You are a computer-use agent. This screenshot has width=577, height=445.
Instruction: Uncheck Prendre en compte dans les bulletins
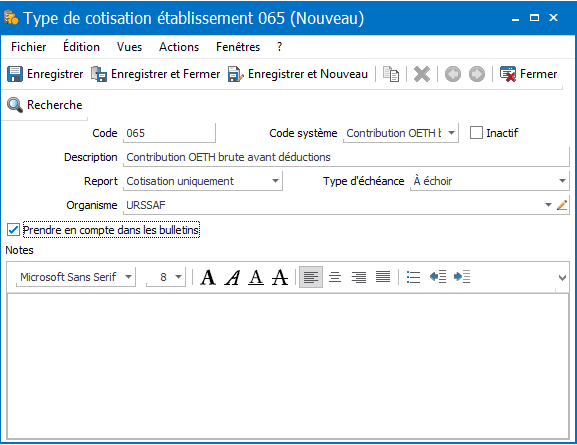click(13, 230)
